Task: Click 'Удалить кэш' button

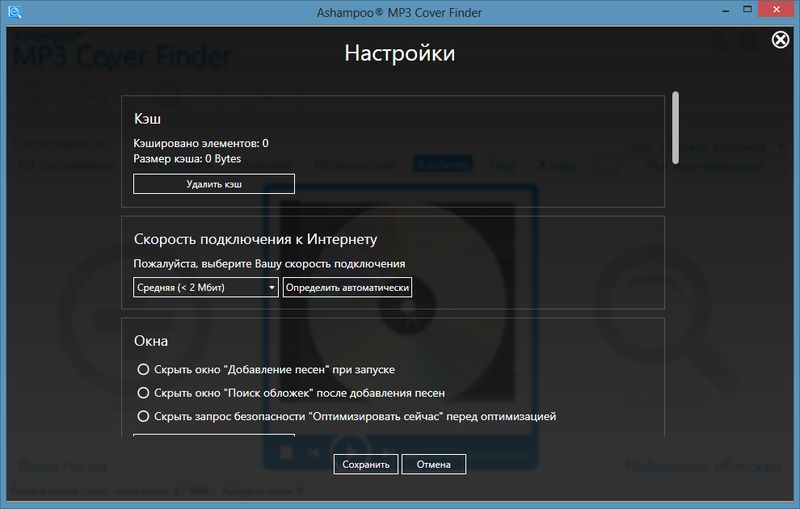Action: [x=214, y=184]
